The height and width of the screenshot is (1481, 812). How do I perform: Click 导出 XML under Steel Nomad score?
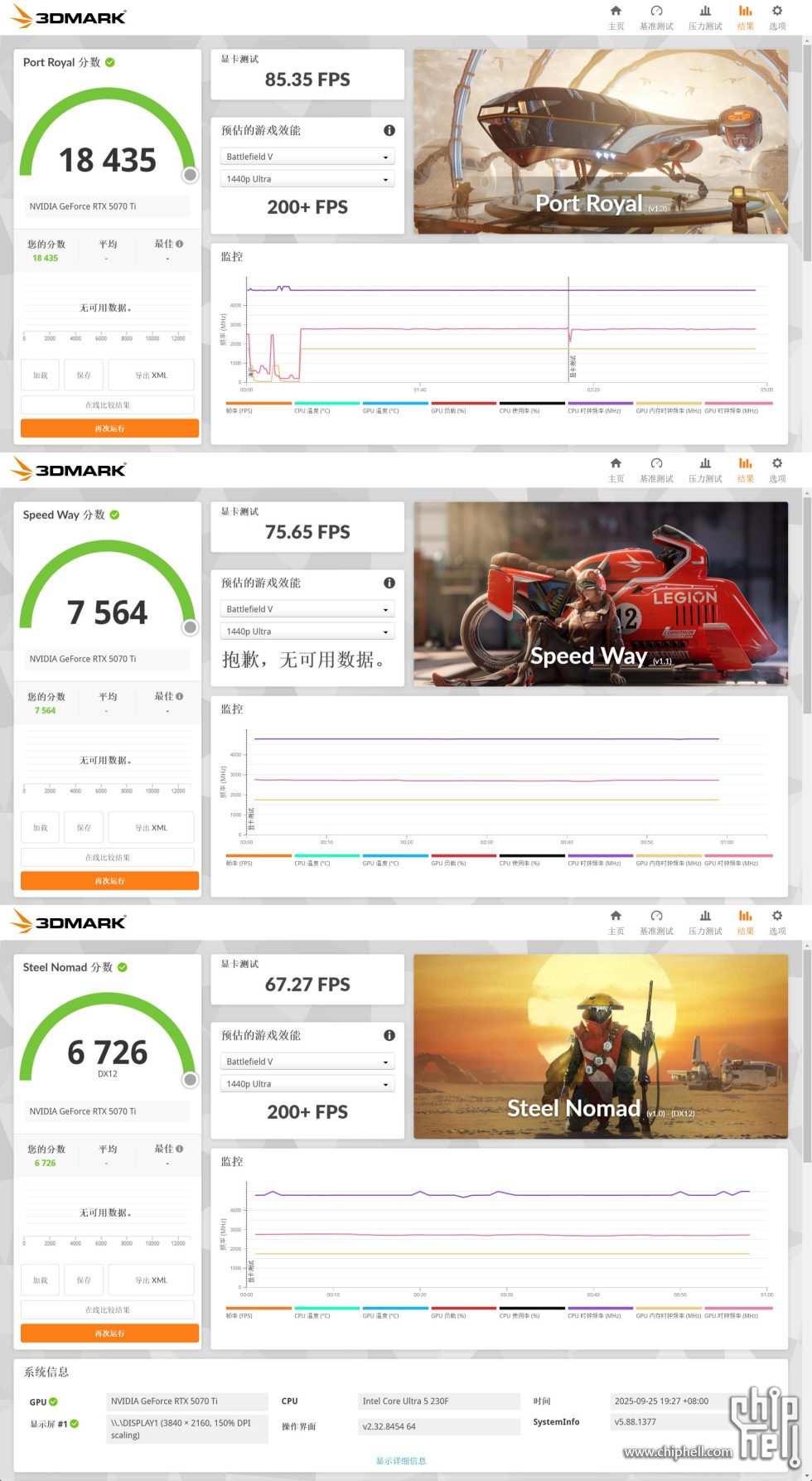coord(152,1280)
